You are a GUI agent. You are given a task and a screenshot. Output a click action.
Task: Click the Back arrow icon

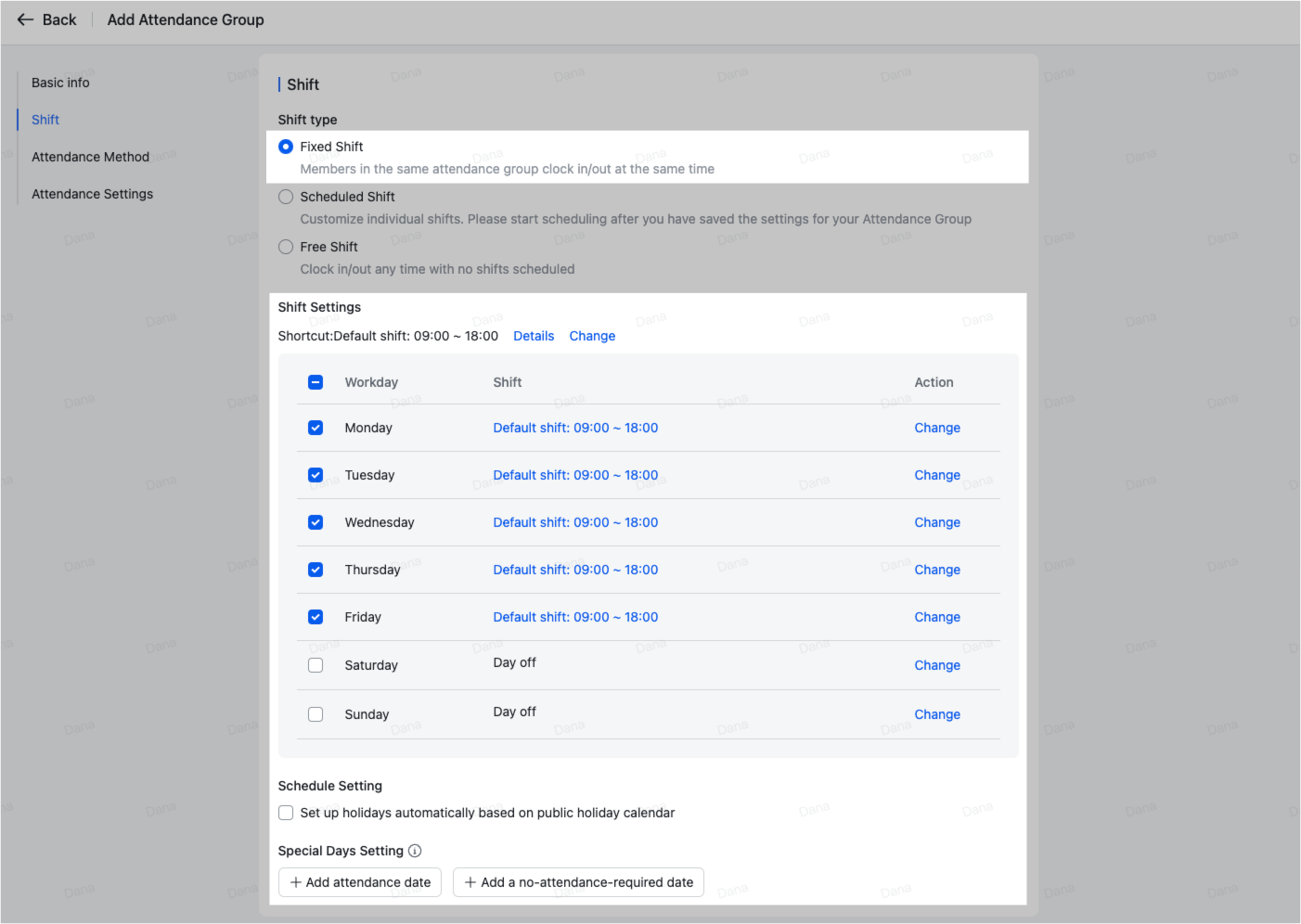click(x=25, y=19)
